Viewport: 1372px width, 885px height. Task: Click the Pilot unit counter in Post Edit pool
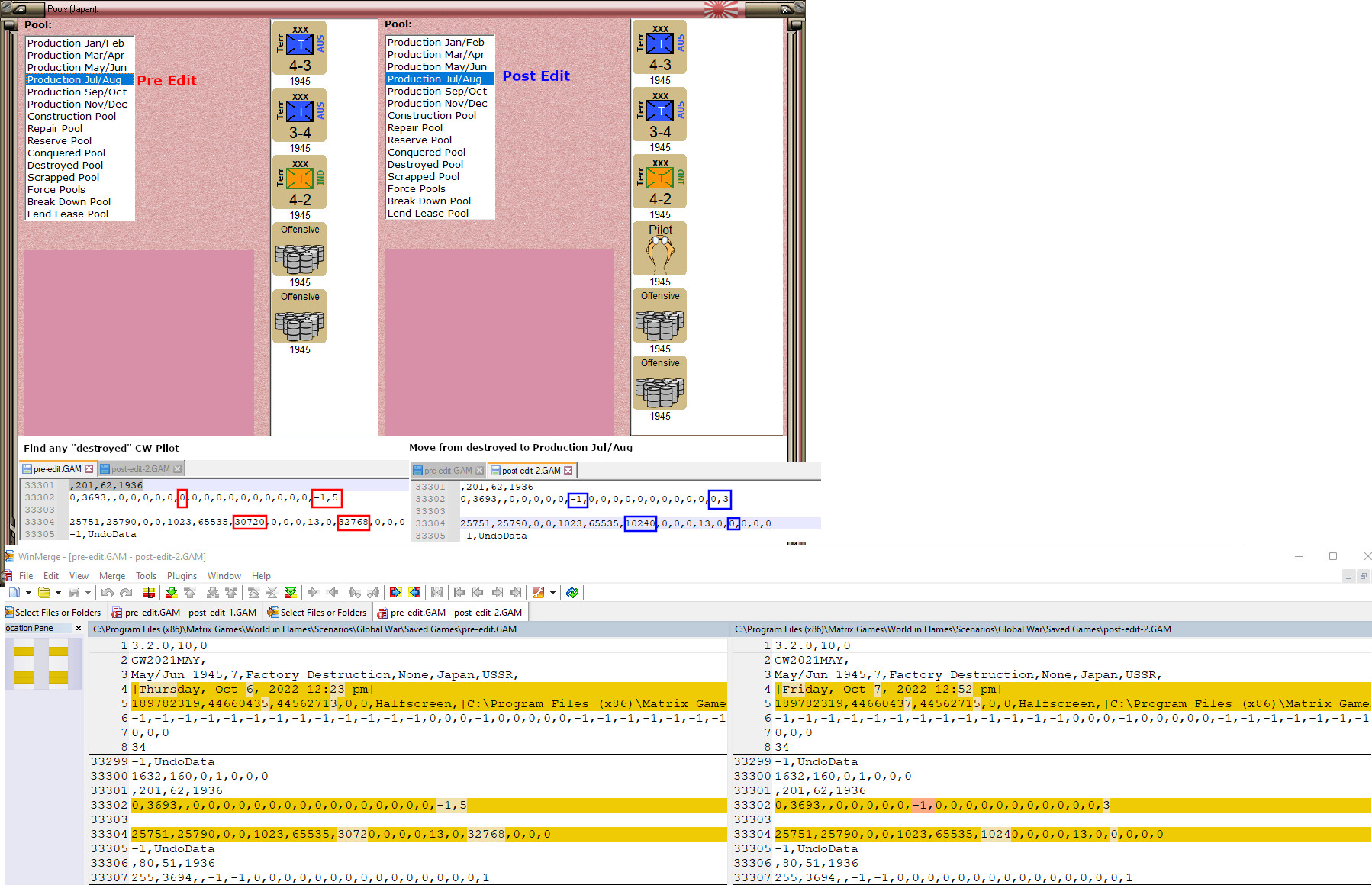coord(660,249)
